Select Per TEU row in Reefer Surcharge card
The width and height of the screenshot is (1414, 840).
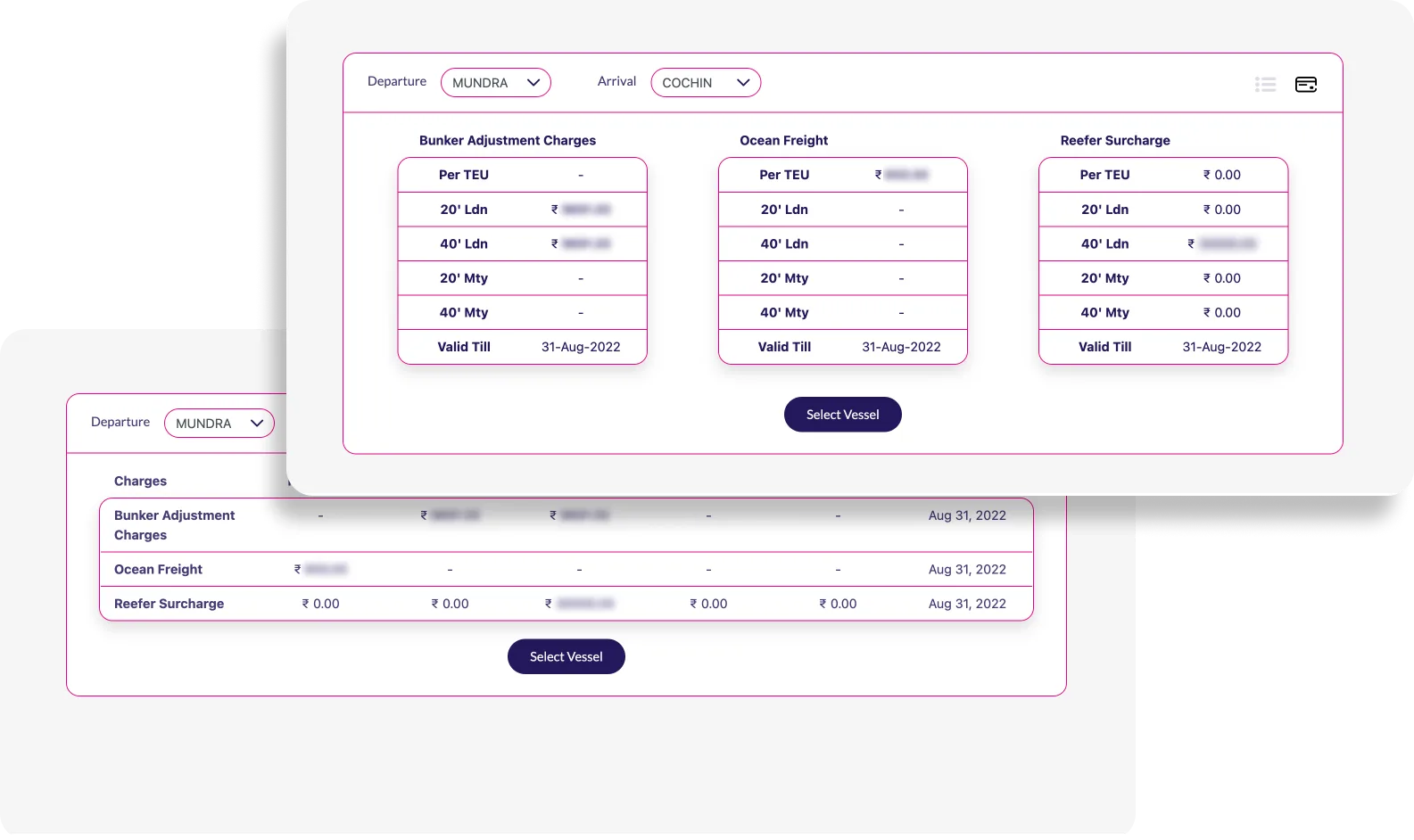pyautogui.click(x=1163, y=175)
